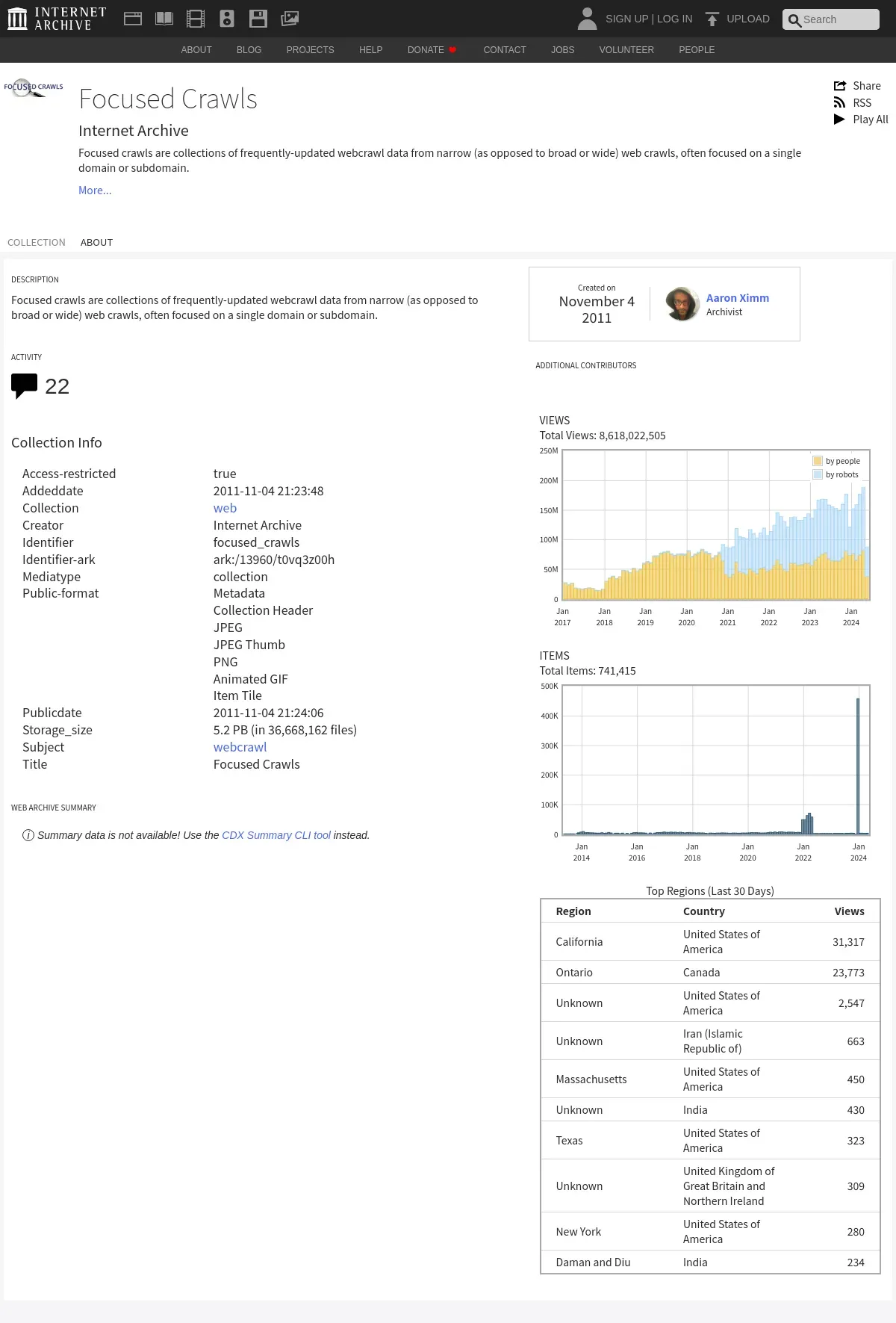
Task: Select the ABOUT tab below the header
Action: click(x=96, y=243)
